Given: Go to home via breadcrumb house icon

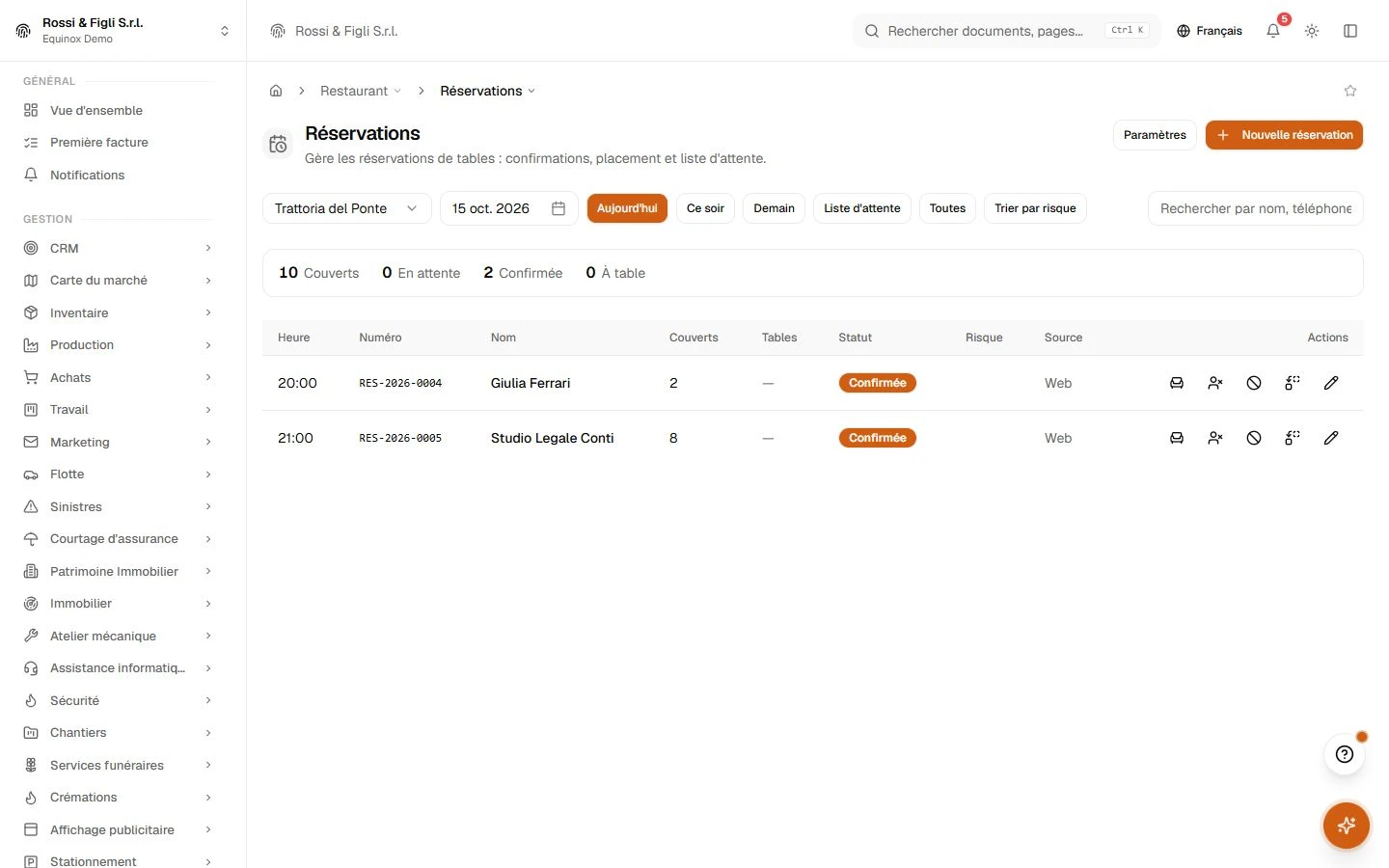Looking at the screenshot, I should point(276,91).
